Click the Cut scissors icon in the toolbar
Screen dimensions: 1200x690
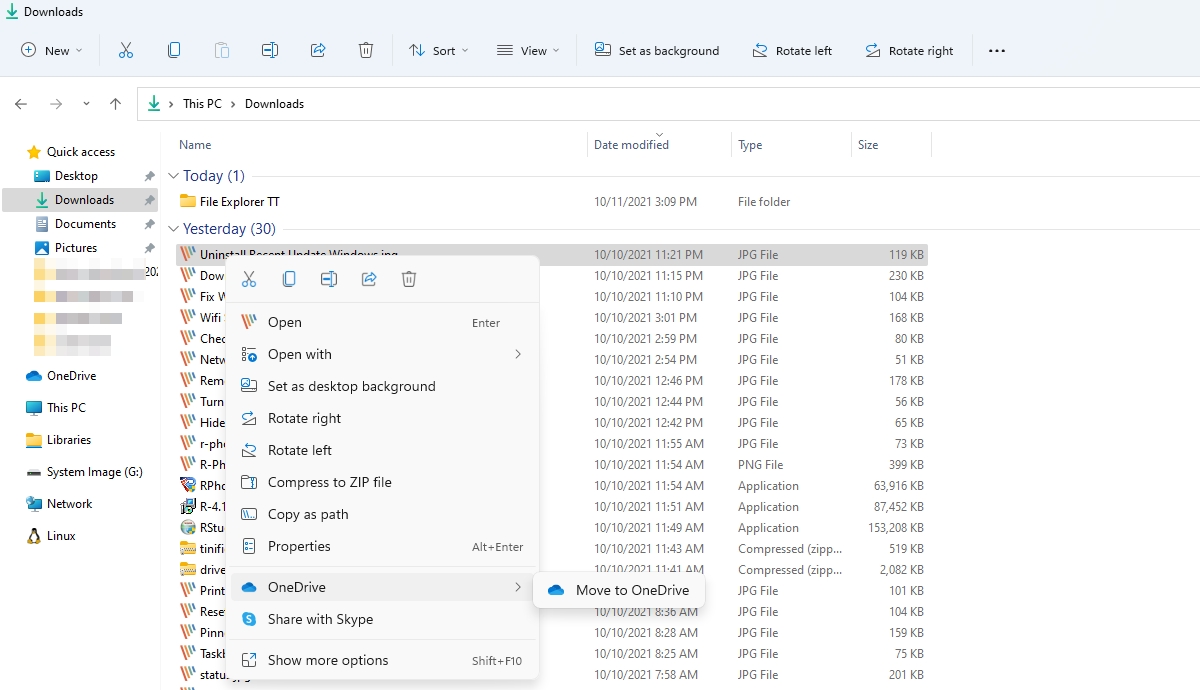(126, 50)
